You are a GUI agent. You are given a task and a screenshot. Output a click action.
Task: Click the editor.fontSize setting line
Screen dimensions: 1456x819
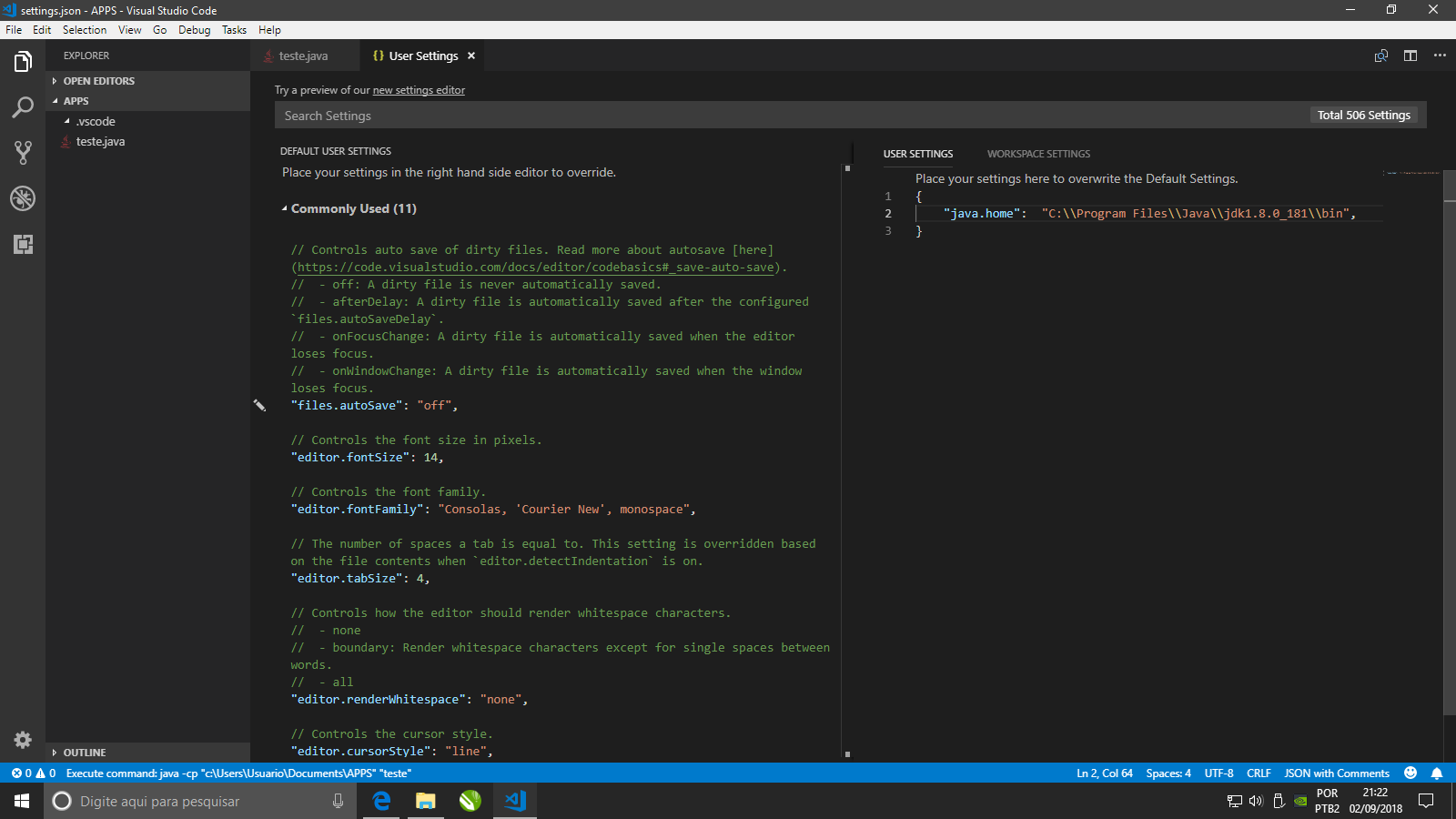pos(368,458)
